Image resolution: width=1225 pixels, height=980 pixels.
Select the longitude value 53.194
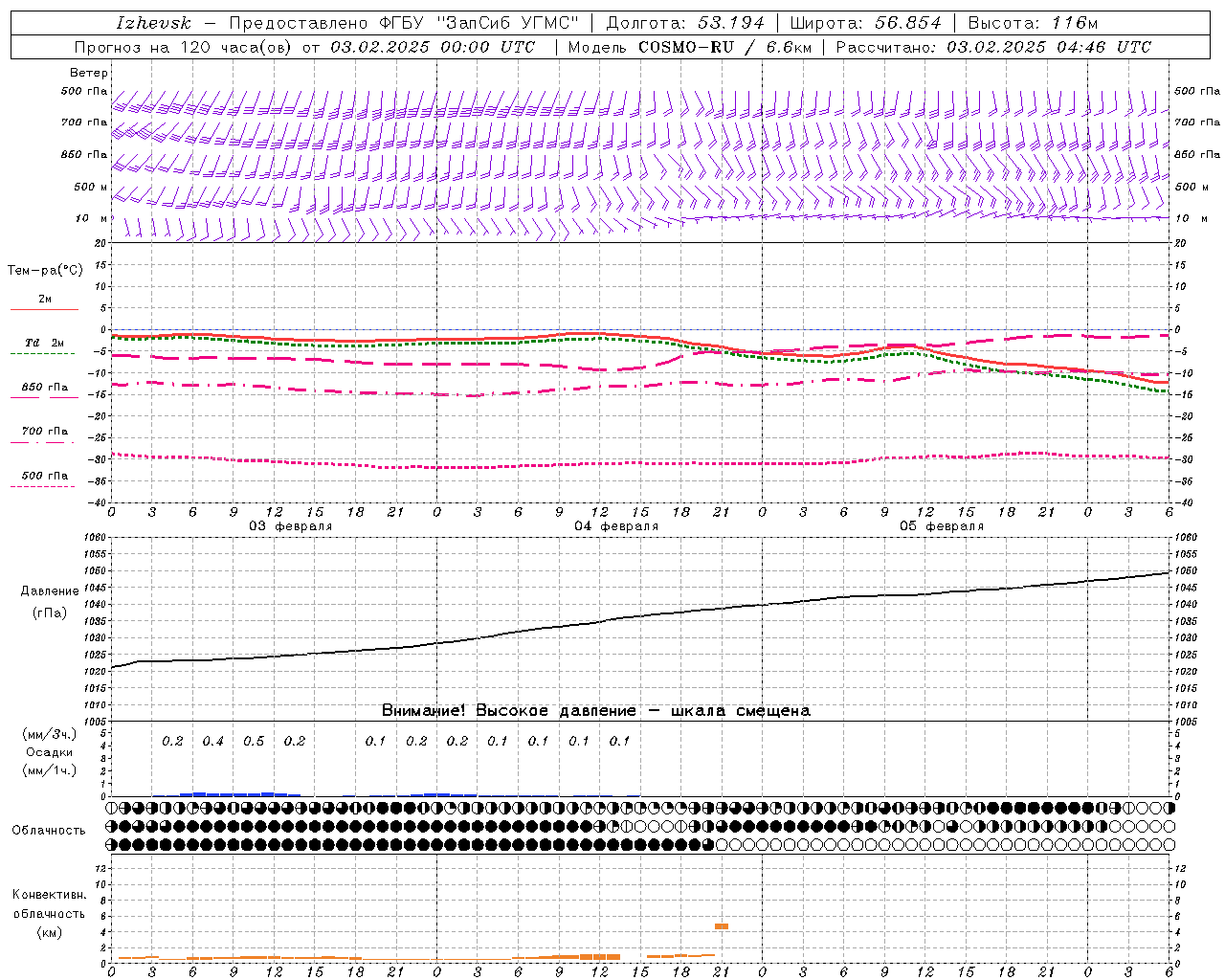[x=731, y=23]
